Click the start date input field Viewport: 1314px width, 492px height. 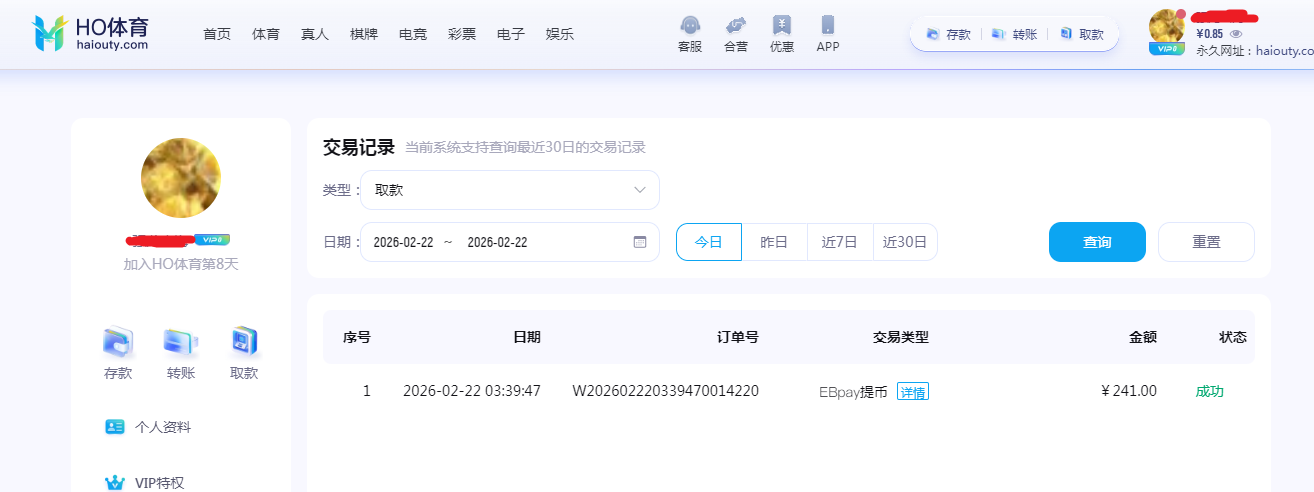click(x=403, y=242)
